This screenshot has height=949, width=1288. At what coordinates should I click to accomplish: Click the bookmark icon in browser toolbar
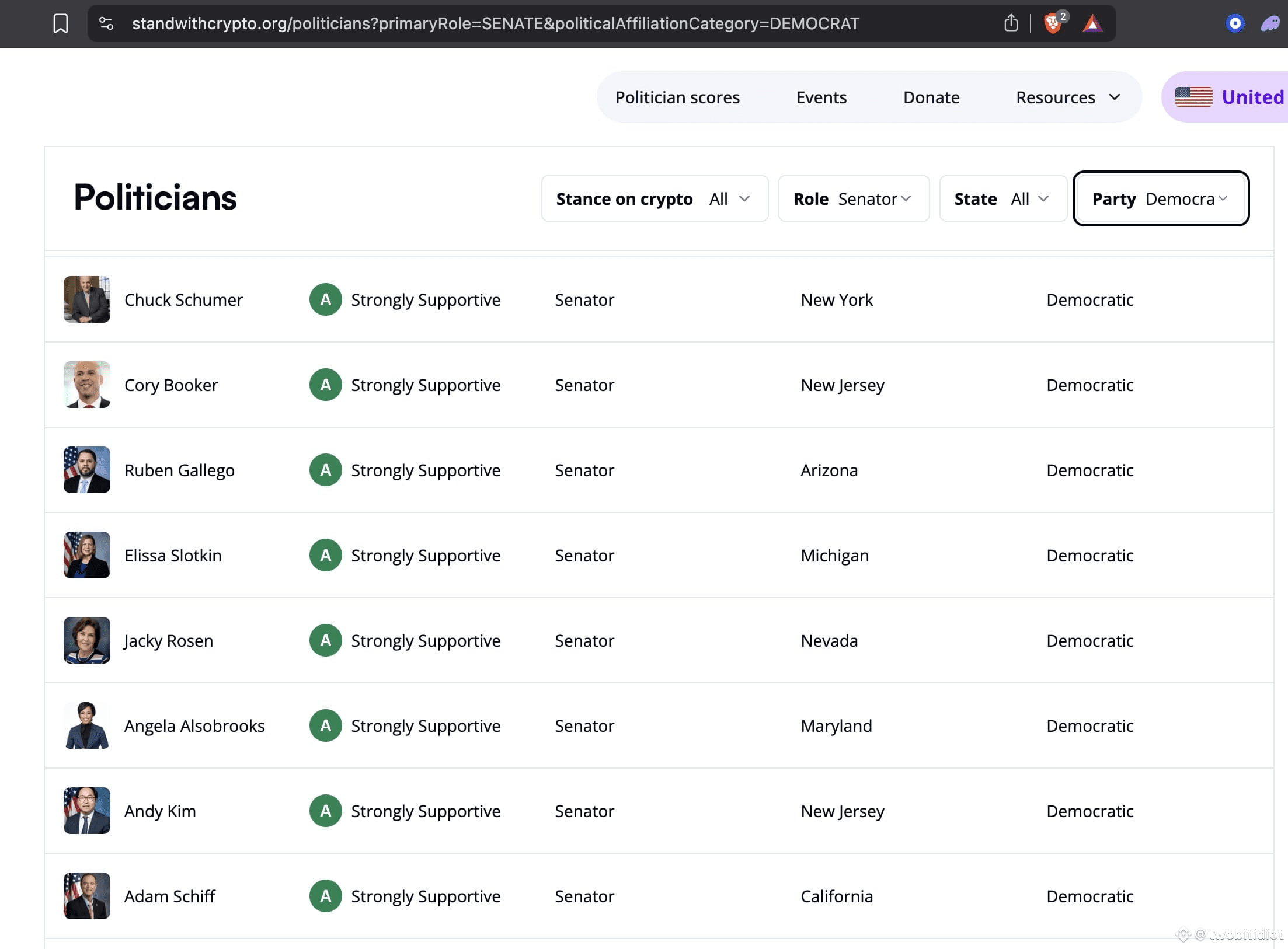(x=61, y=23)
